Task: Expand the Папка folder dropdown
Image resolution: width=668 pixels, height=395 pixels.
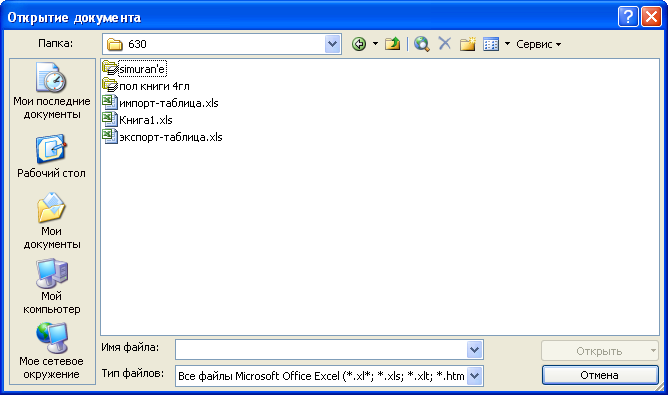Action: click(332, 44)
